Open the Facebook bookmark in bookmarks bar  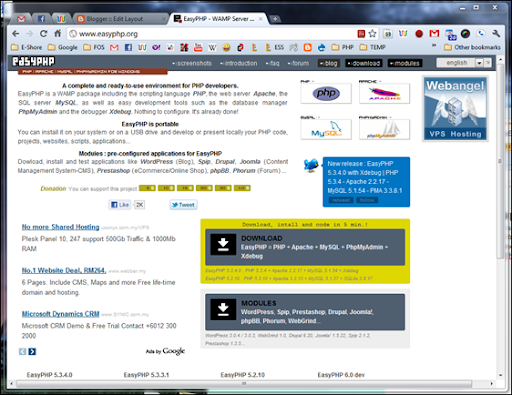(x=128, y=48)
